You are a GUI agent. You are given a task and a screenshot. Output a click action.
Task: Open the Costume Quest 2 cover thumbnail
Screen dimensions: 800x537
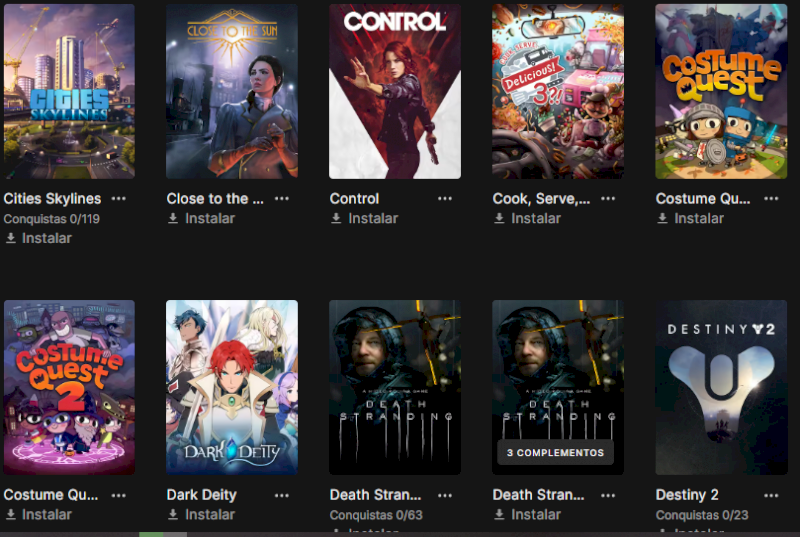click(x=69, y=388)
